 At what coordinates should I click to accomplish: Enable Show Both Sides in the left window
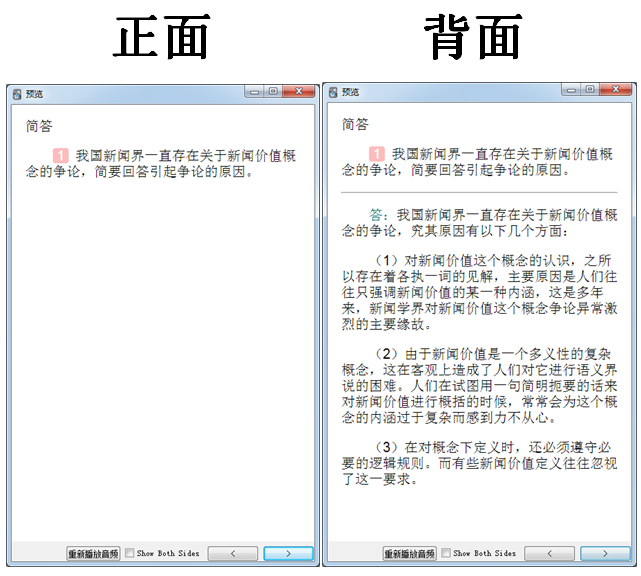tap(130, 553)
